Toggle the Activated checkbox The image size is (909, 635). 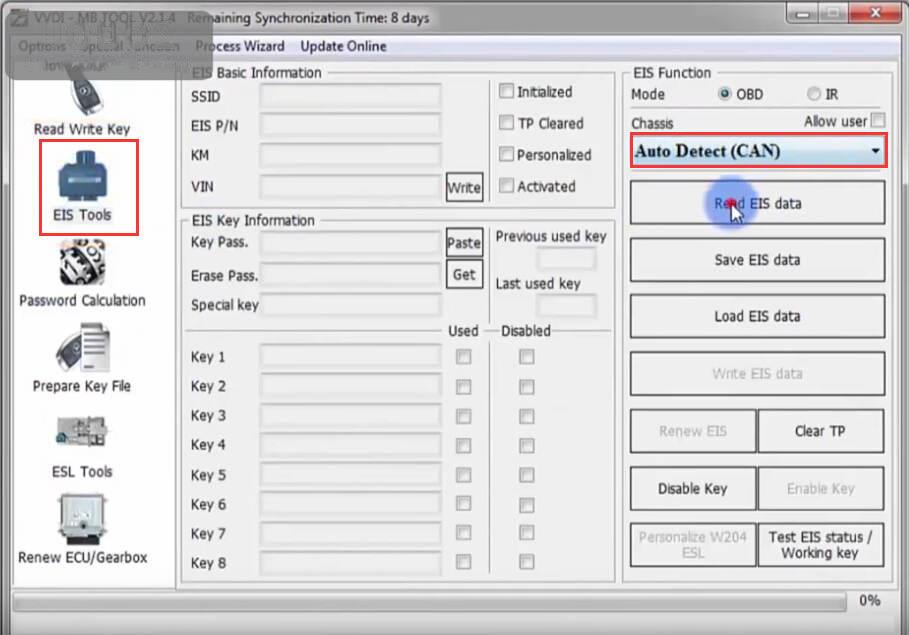(x=506, y=185)
